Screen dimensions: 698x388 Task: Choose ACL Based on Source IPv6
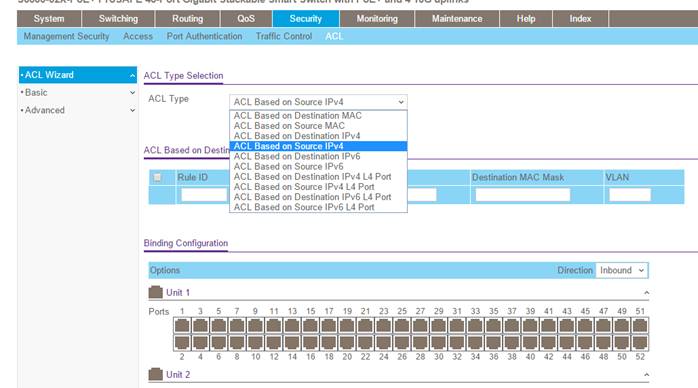coord(318,166)
